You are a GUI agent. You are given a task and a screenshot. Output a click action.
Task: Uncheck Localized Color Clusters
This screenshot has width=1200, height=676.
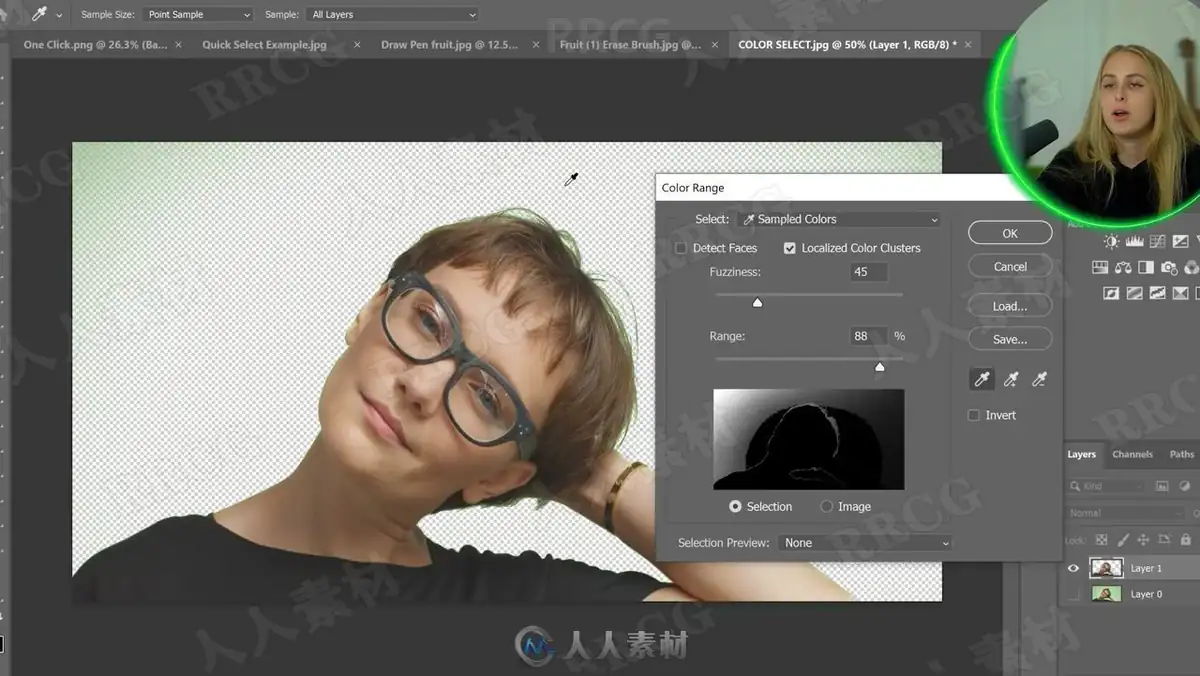tap(790, 248)
